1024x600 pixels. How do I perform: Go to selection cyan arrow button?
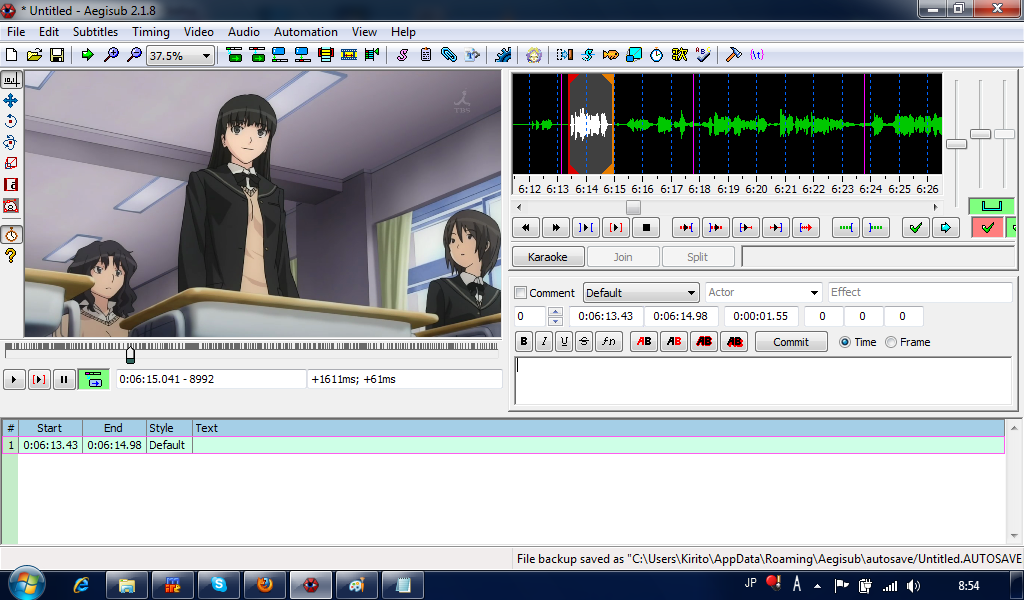tap(946, 227)
